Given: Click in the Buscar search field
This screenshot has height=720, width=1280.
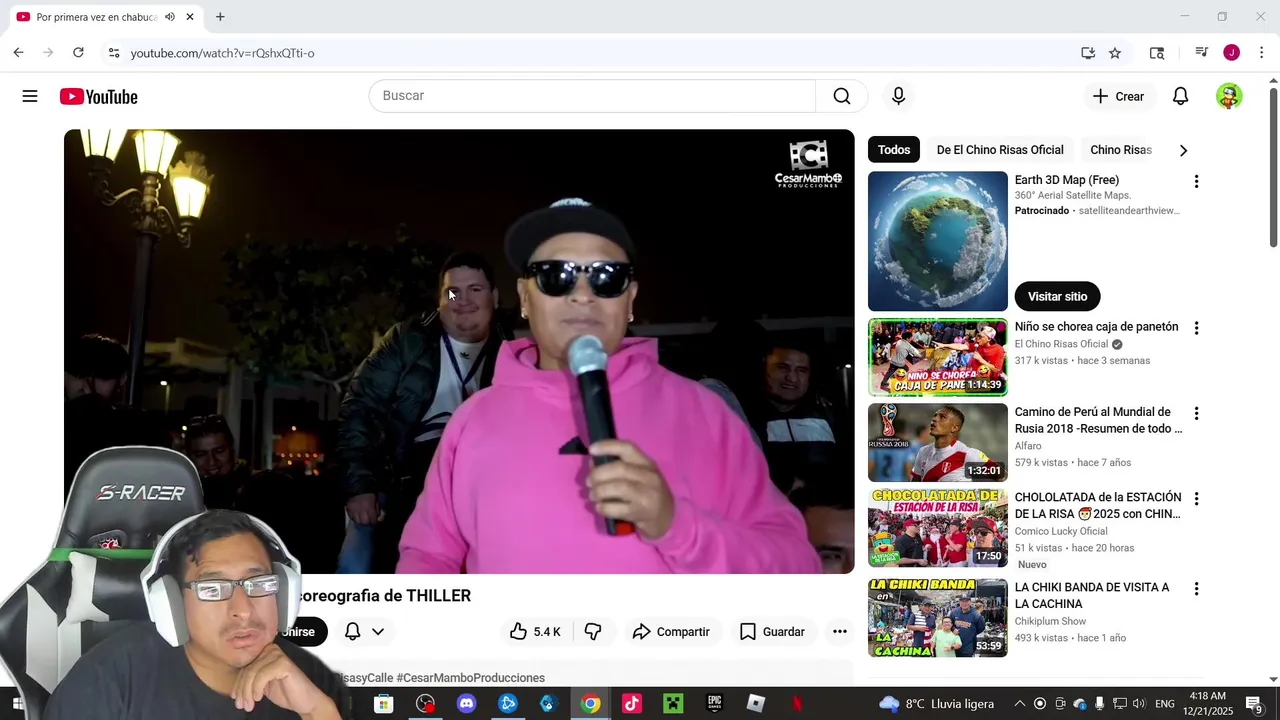Looking at the screenshot, I should pyautogui.click(x=592, y=96).
